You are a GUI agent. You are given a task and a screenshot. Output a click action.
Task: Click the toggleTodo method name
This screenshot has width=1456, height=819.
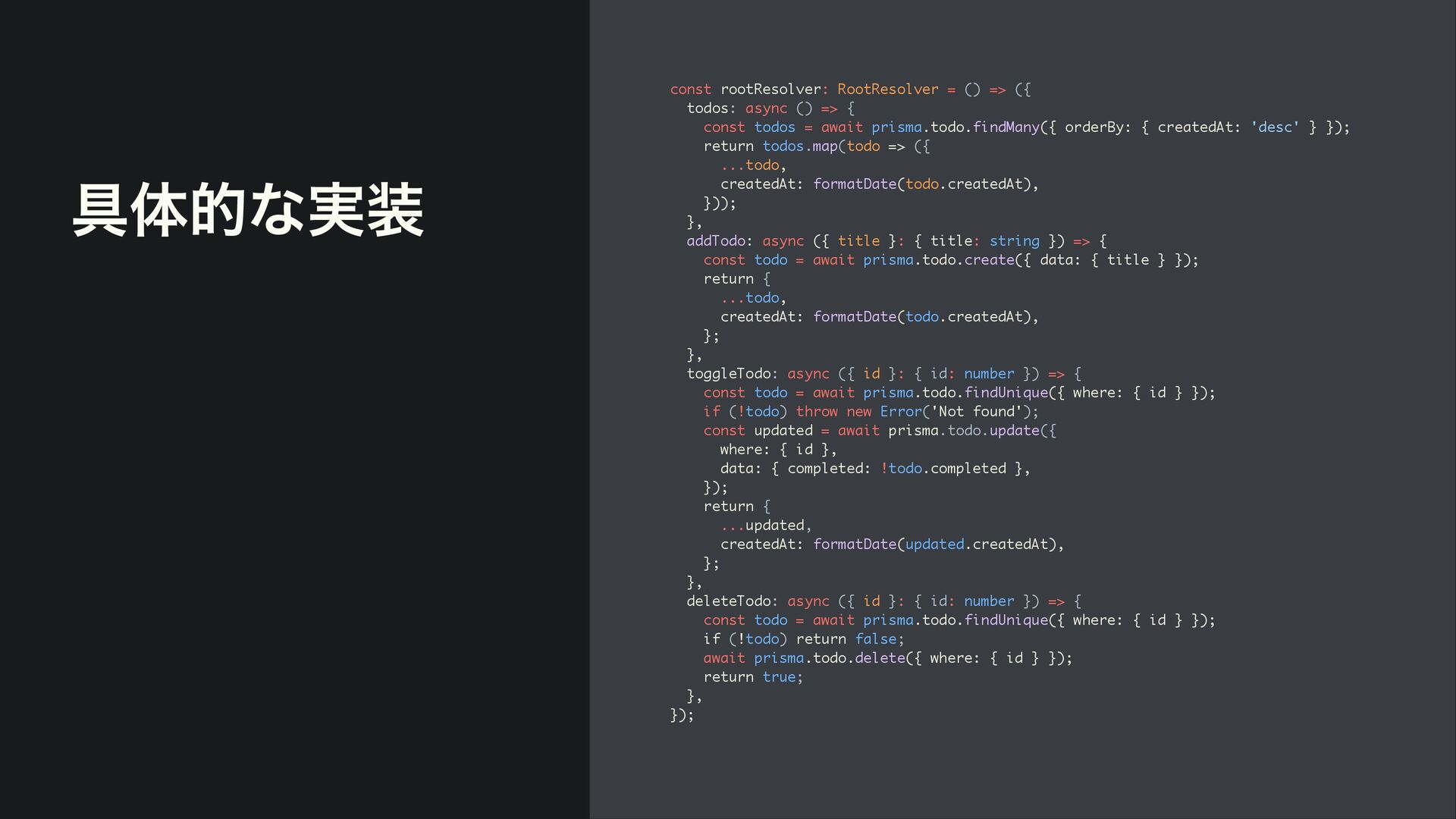(728, 374)
